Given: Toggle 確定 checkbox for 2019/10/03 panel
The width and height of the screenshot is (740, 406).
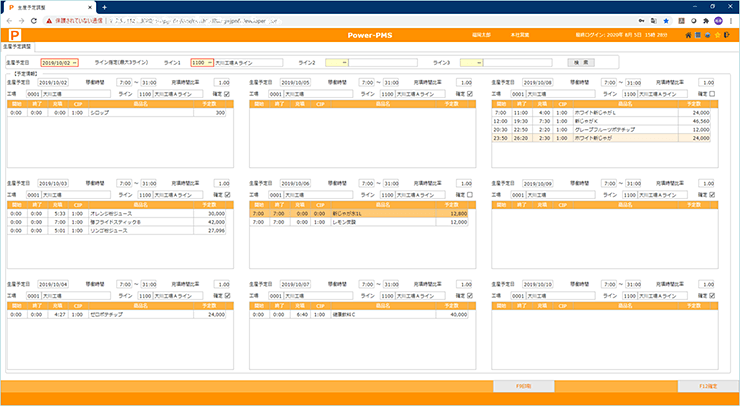Looking at the screenshot, I should tap(227, 195).
